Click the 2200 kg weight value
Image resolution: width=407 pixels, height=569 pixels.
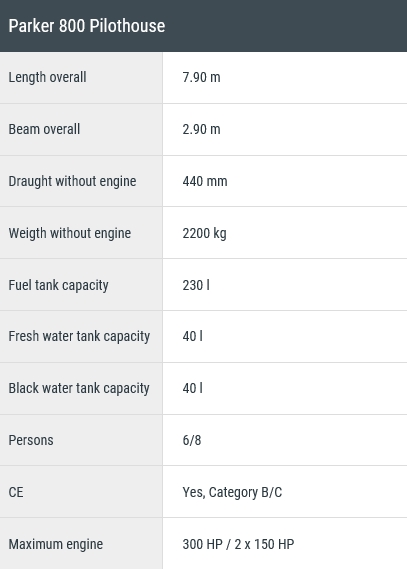click(x=204, y=233)
